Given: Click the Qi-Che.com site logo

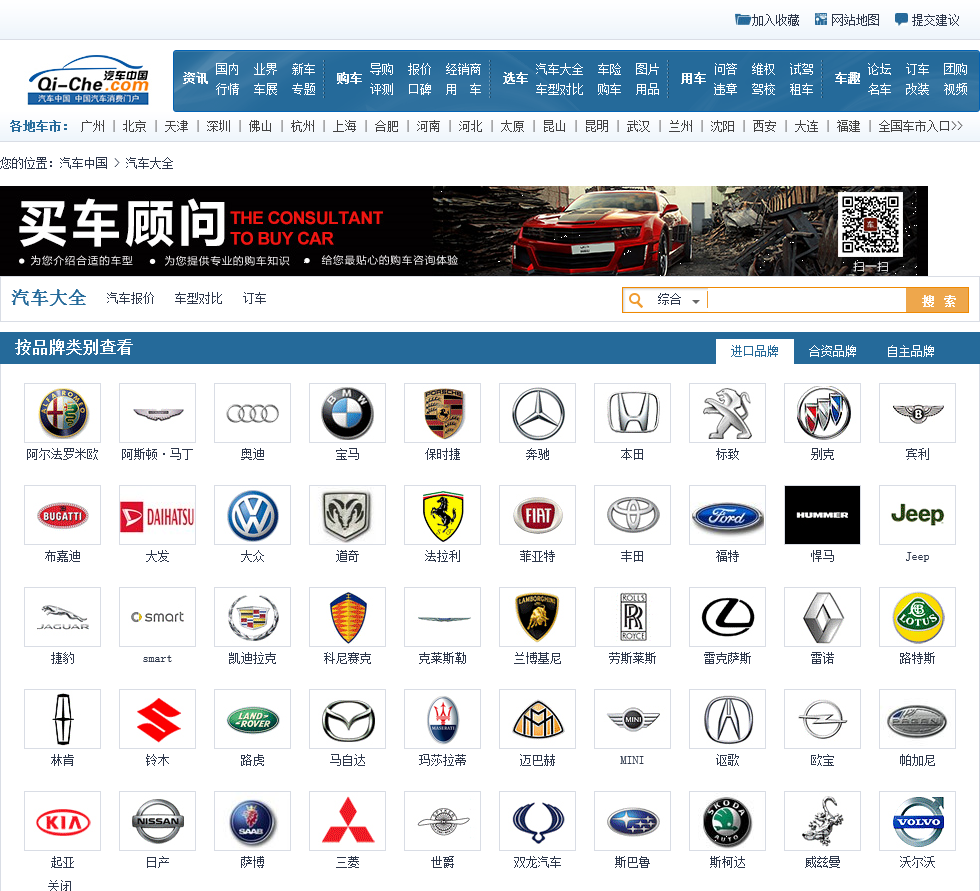Looking at the screenshot, I should 88,81.
